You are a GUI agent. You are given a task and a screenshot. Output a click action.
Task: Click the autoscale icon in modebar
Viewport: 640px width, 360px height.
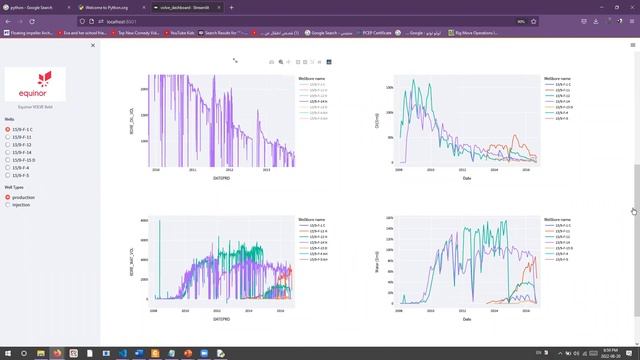[x=312, y=62]
